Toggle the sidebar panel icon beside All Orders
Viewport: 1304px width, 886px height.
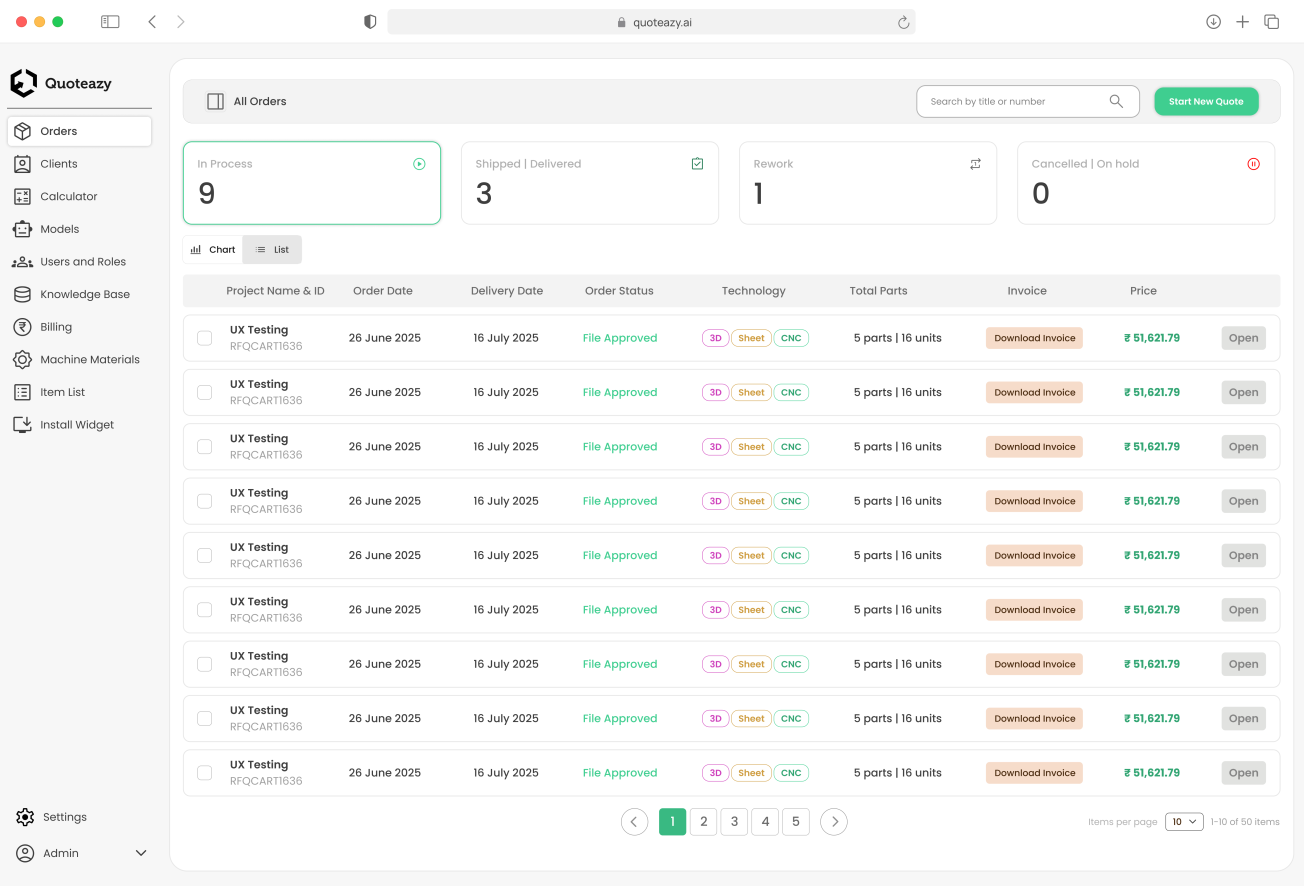(215, 101)
